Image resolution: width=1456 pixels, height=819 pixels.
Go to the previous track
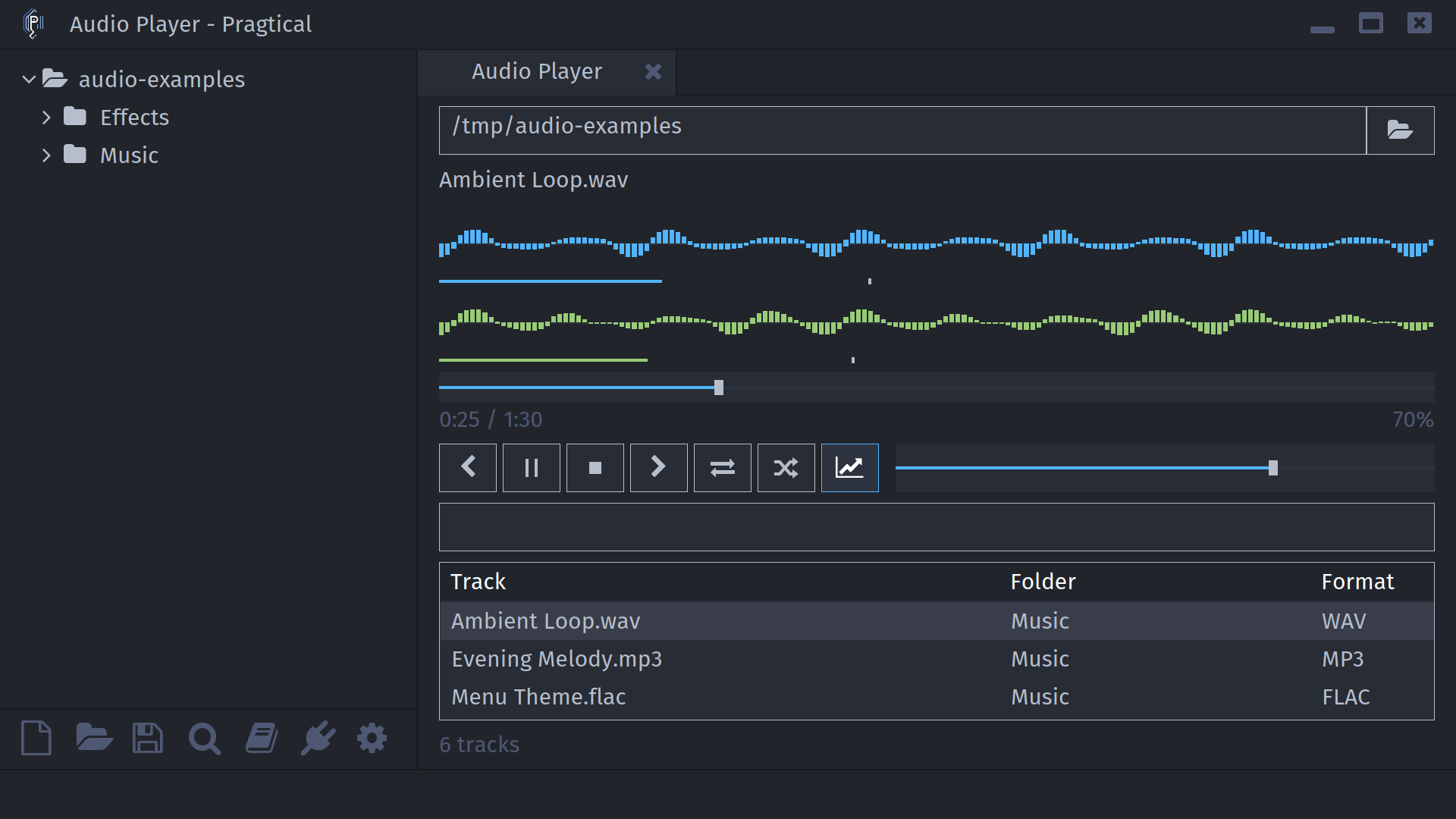tap(468, 468)
